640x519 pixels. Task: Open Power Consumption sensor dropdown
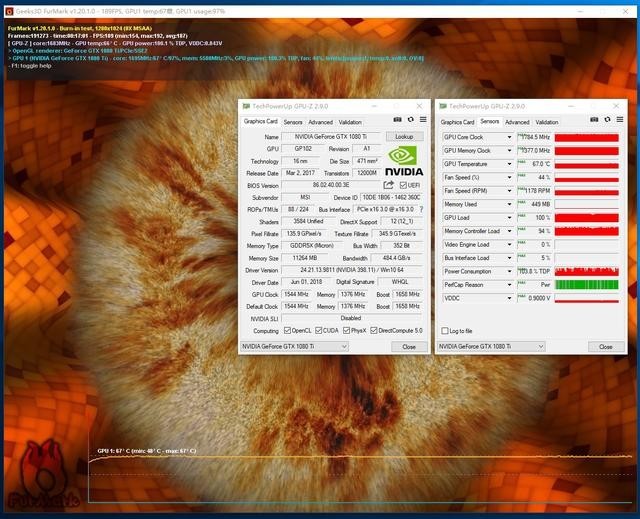click(x=509, y=272)
